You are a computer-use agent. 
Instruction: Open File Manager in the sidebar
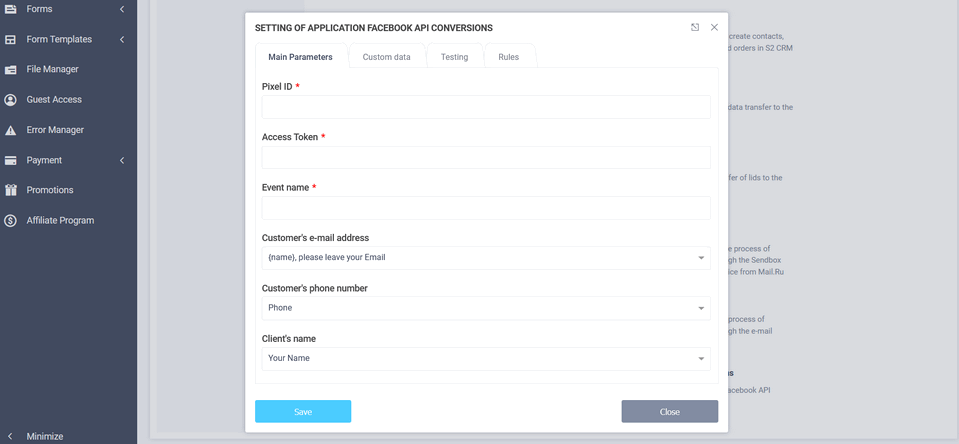coord(53,69)
